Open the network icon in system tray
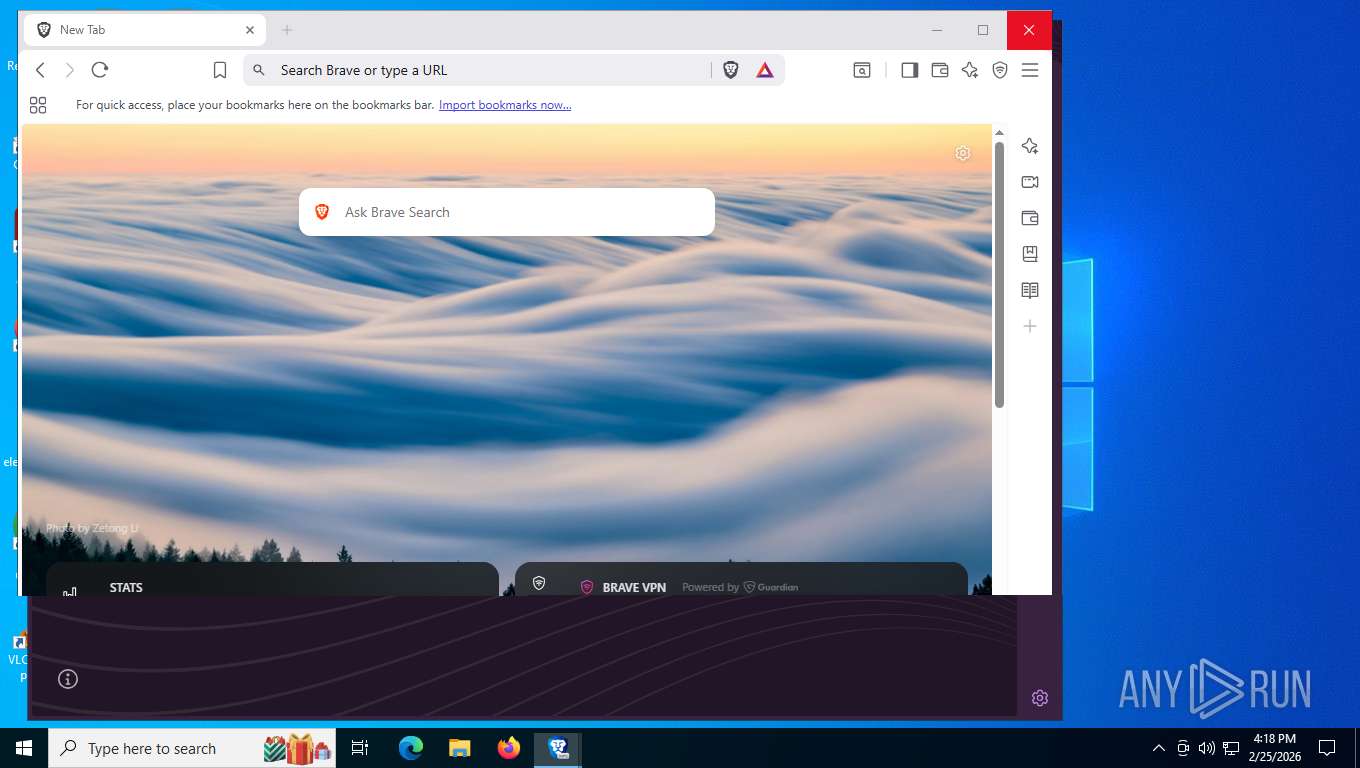Screen dimensions: 1360x768 [x=1231, y=748]
